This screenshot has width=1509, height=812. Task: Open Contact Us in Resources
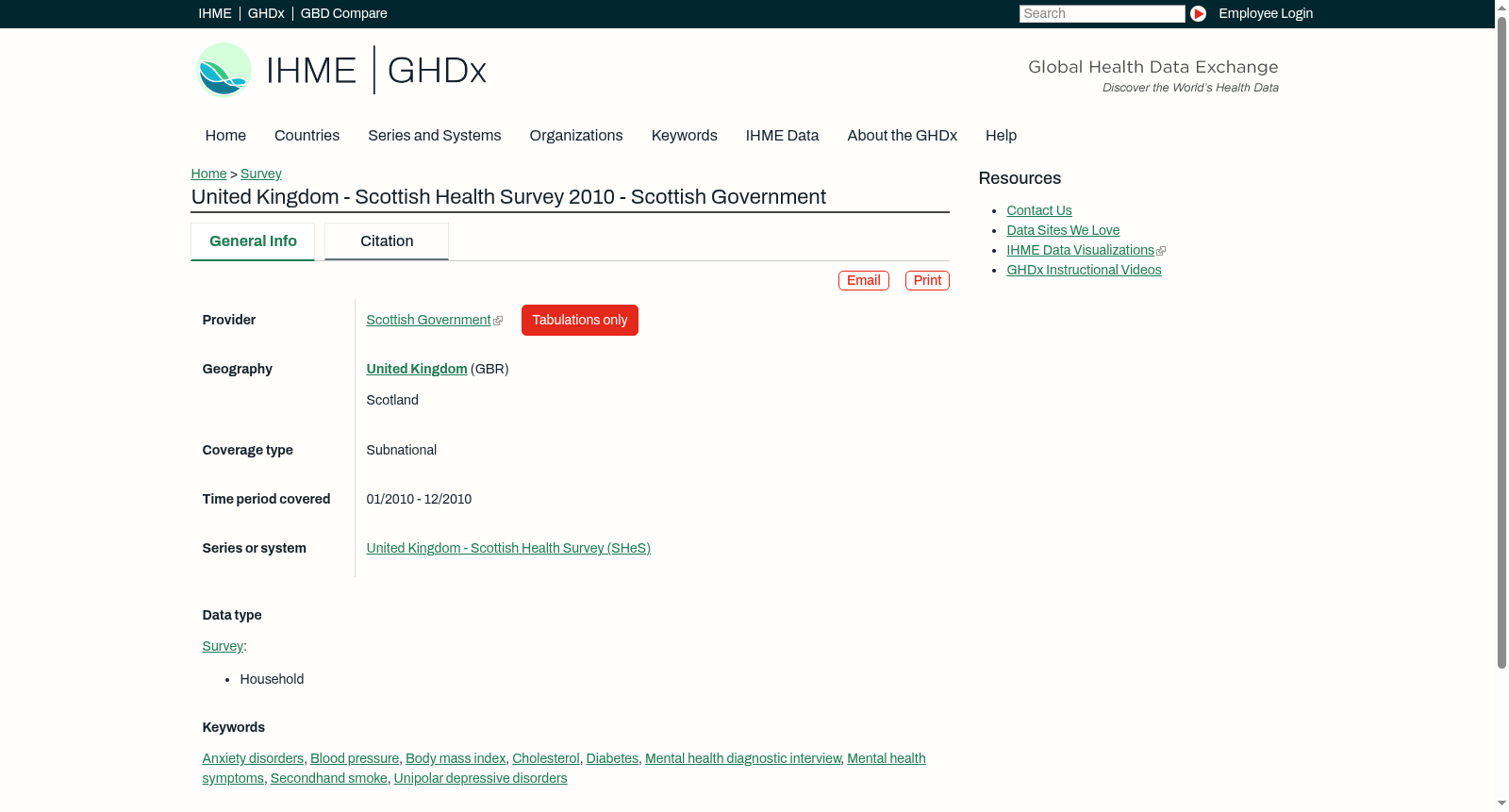[1039, 210]
